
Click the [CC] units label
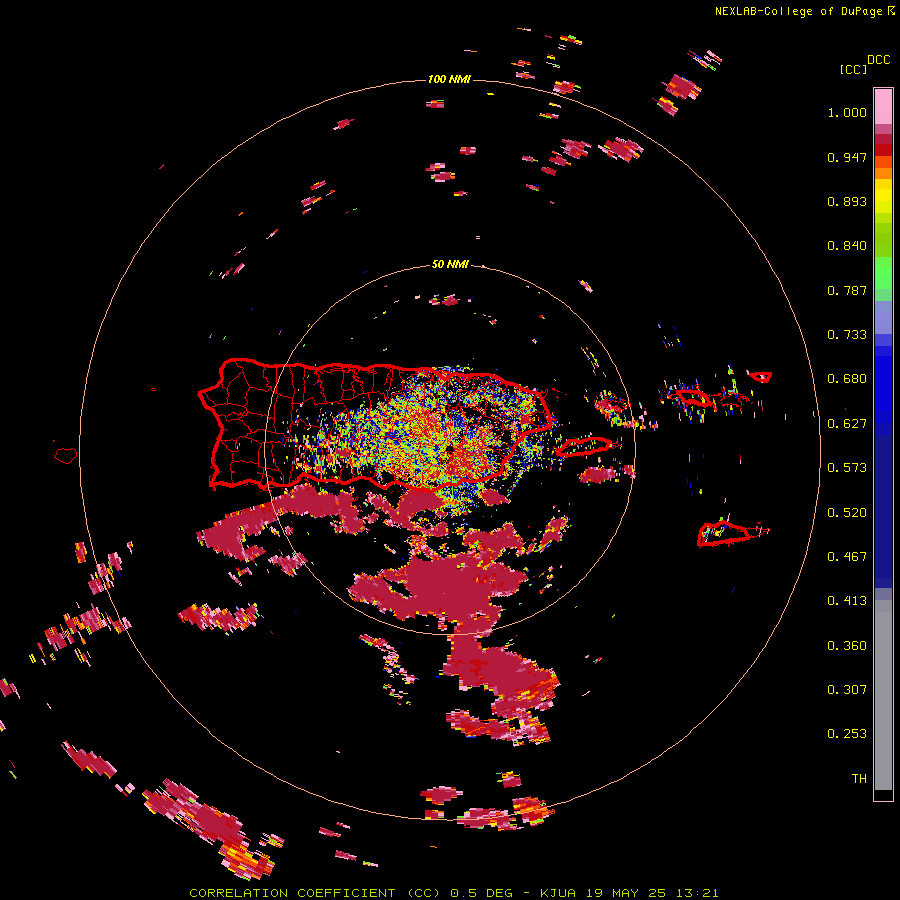854,69
